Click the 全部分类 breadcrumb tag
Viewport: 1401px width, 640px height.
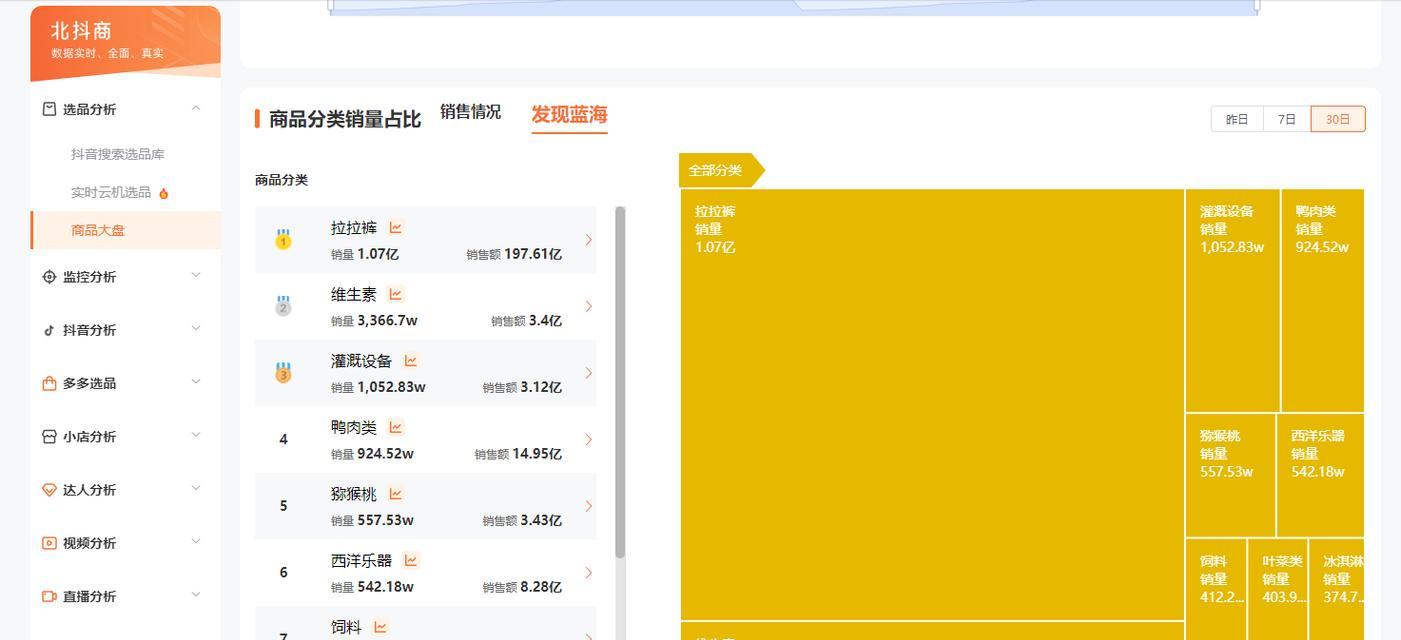coord(721,170)
